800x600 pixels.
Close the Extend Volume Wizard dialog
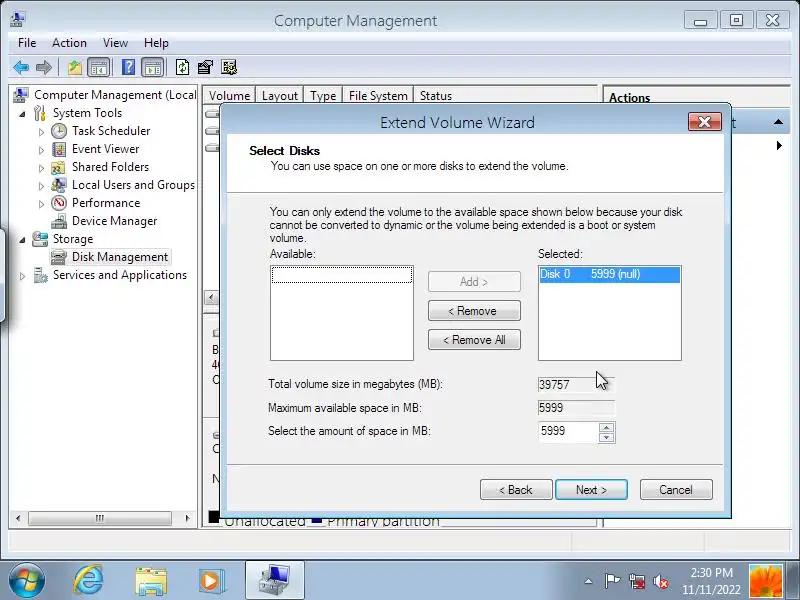pos(705,122)
